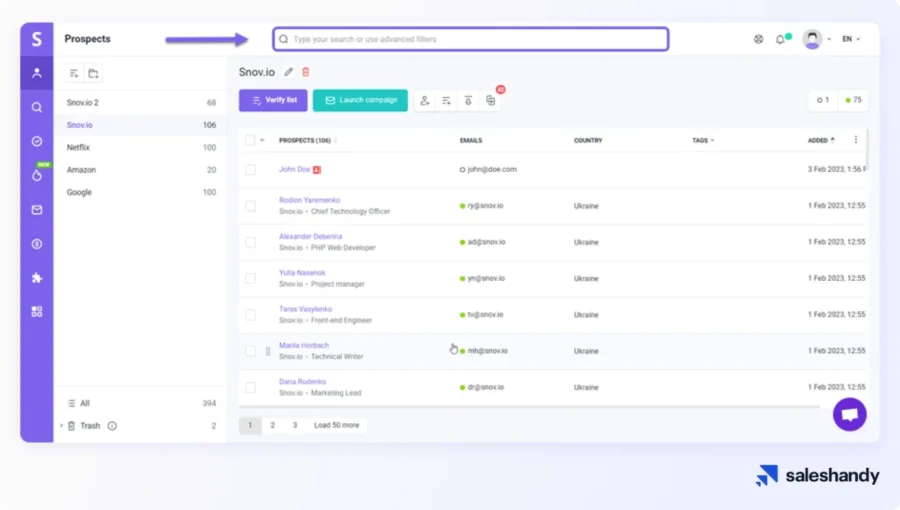
Task: Sort by the ADDED column header
Action: [821, 141]
